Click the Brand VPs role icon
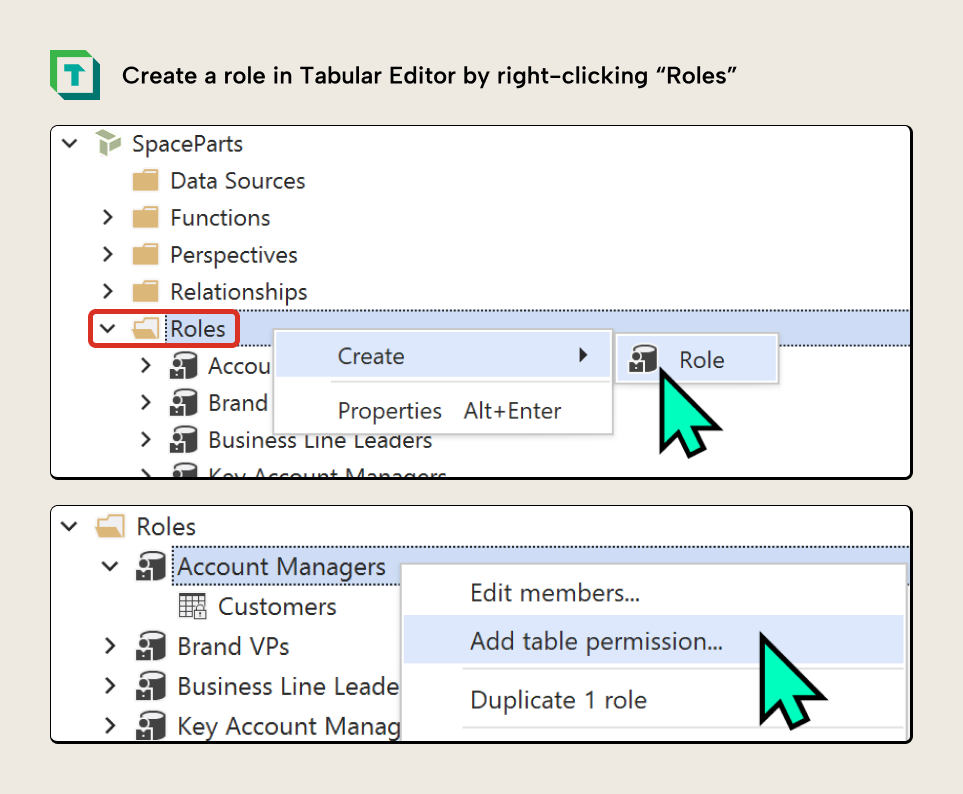 point(150,646)
